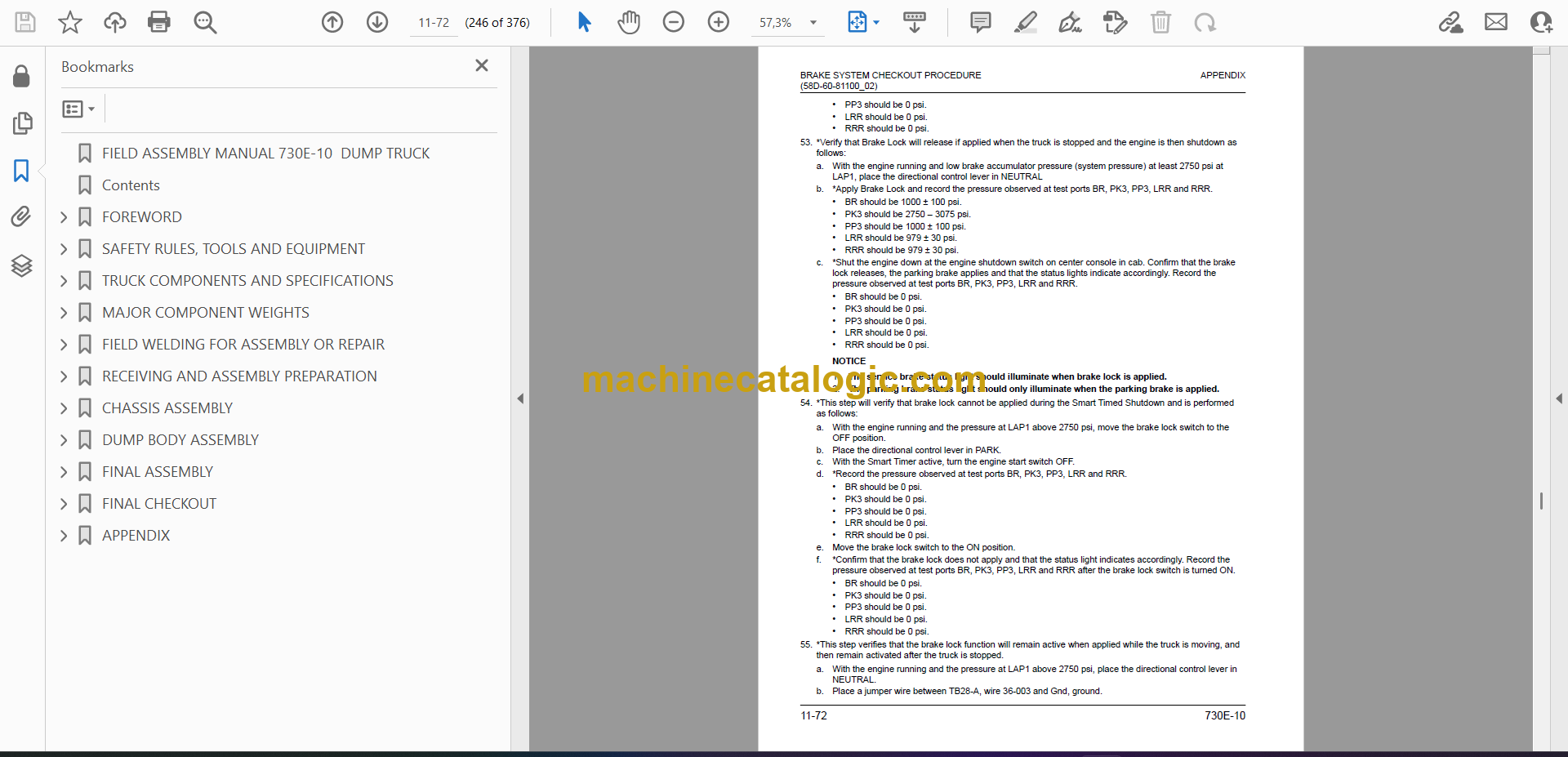This screenshot has width=1568, height=757.
Task: Add a comment note icon
Action: (981, 22)
